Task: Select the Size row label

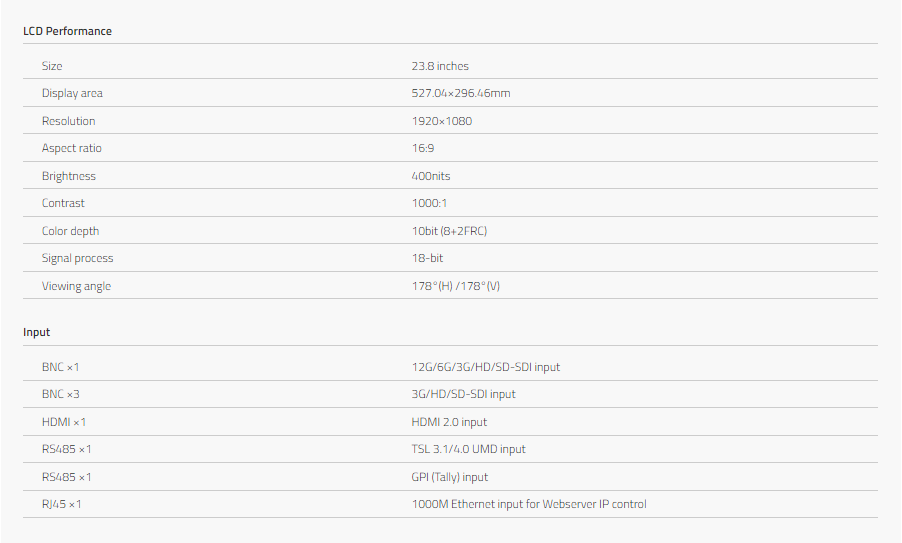Action: pyautogui.click(x=52, y=66)
